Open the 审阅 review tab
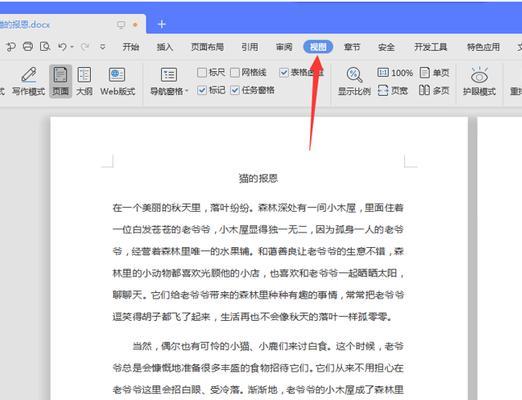Viewport: 522px width, 400px height. 284,47
